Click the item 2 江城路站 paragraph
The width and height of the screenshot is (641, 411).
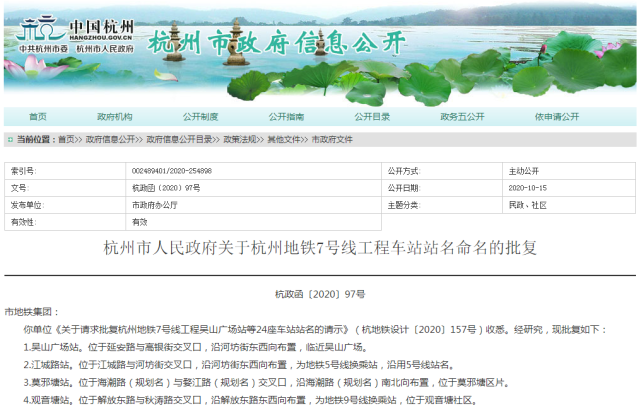tap(240, 365)
